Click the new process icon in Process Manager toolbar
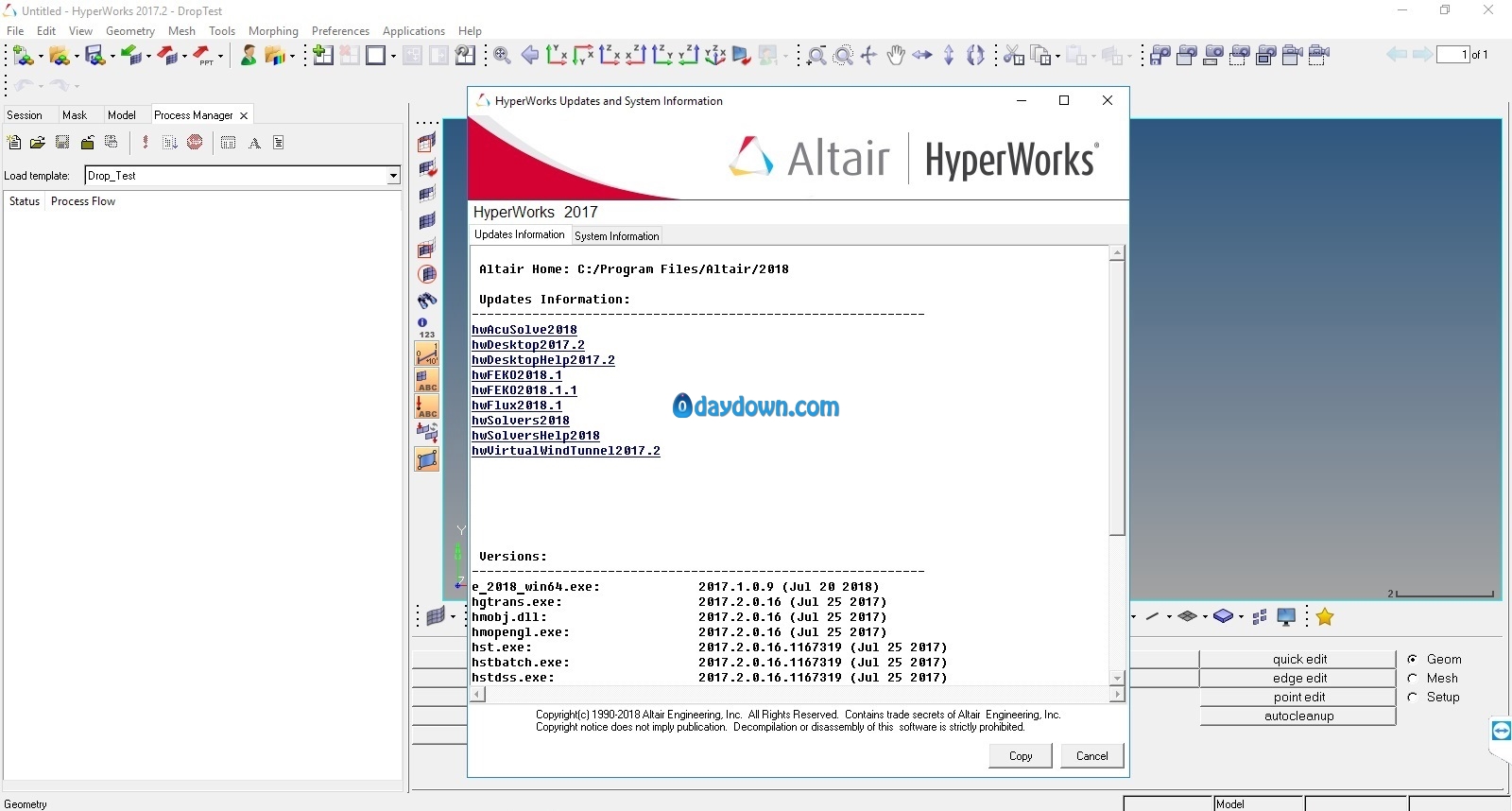 pos(14,143)
